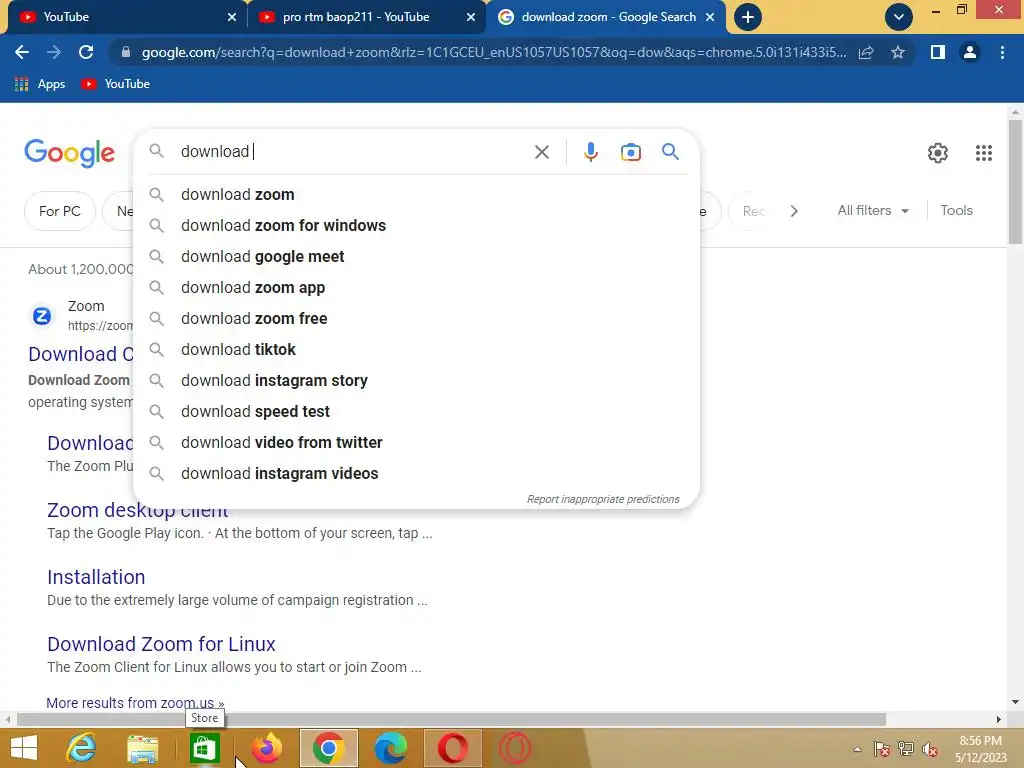Show hidden system tray icons
This screenshot has width=1024, height=768.
(x=857, y=749)
